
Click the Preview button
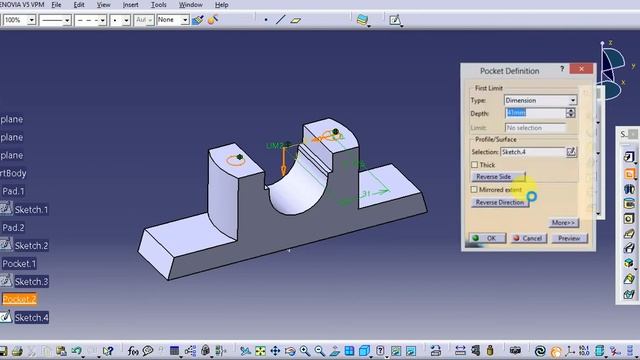point(569,238)
